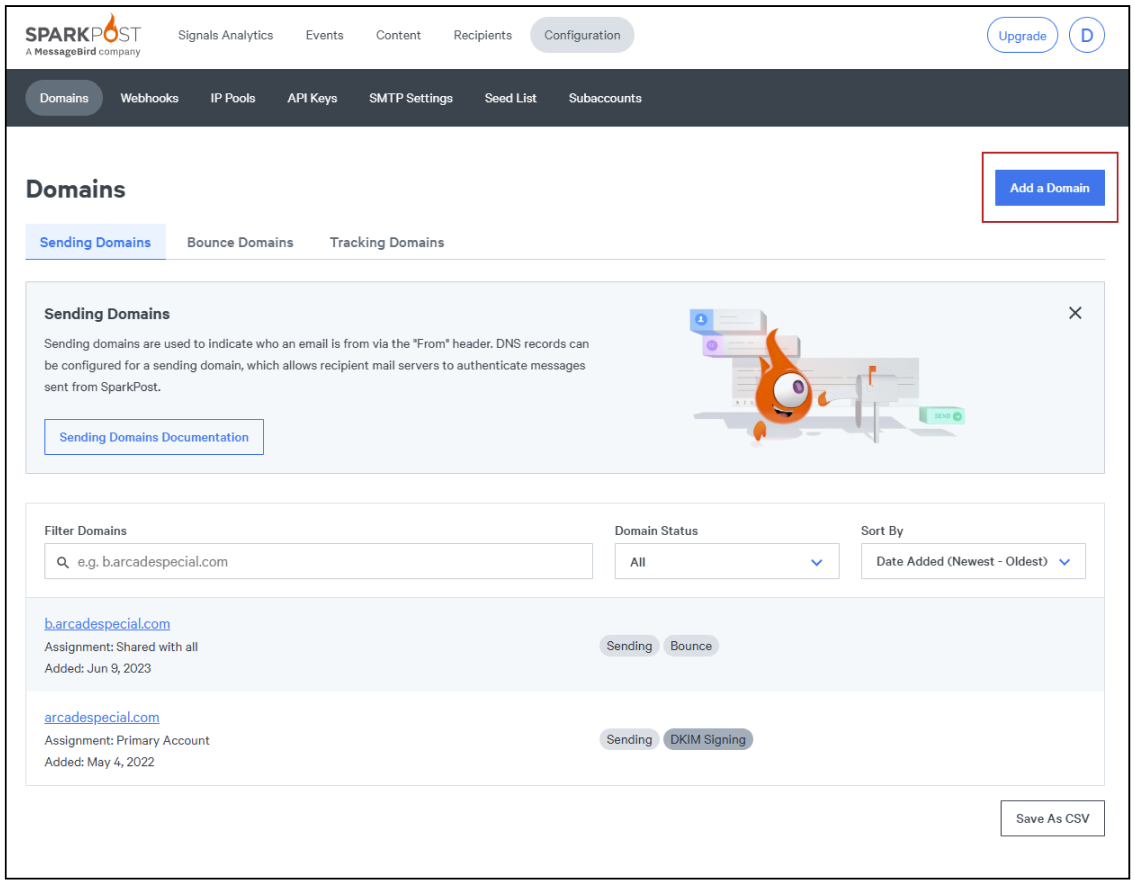The height and width of the screenshot is (885, 1135).
Task: Switch to the Tracking Domains tab
Action: click(387, 242)
